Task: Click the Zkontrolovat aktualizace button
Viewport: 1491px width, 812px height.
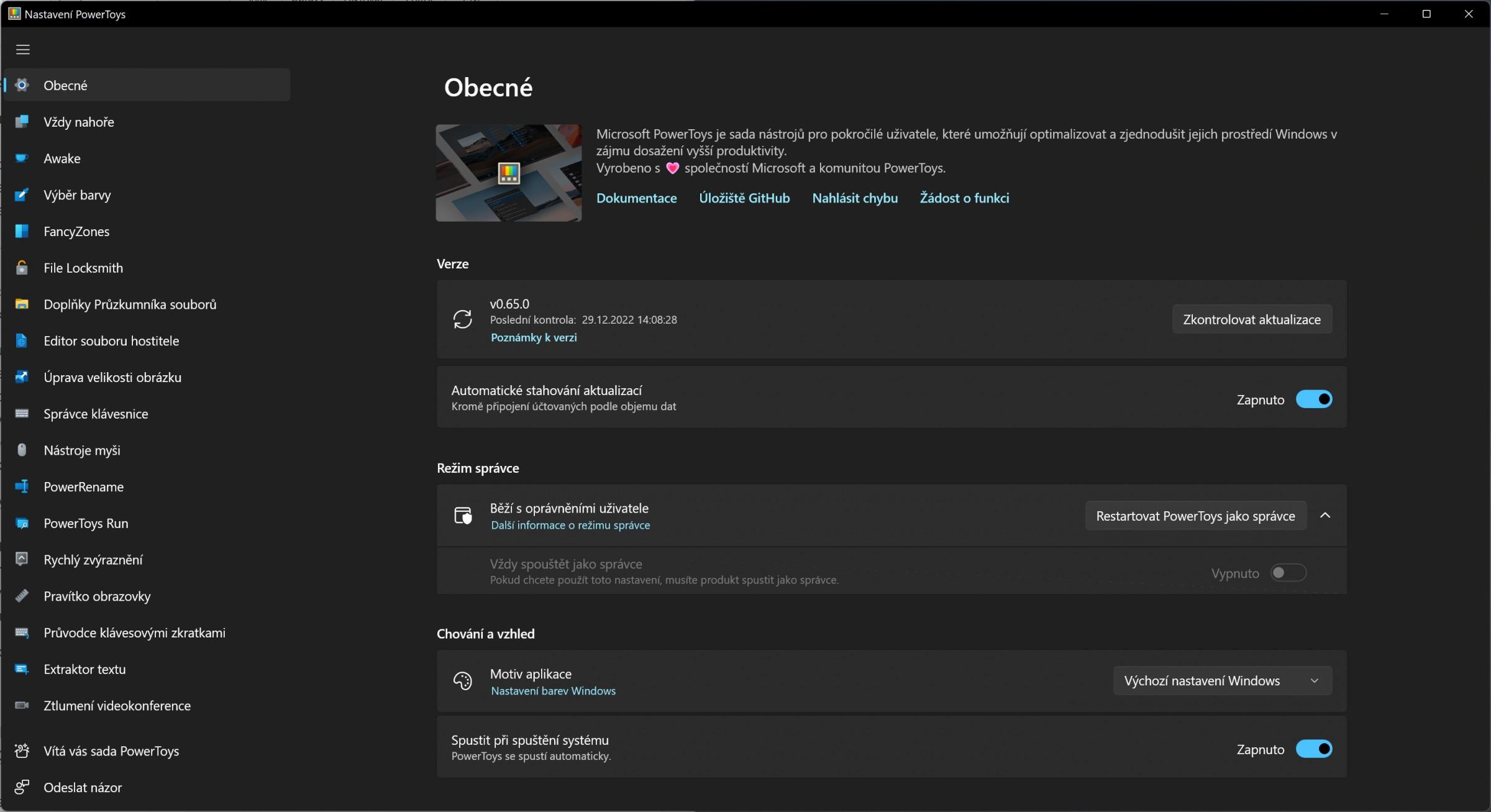Action: 1252,319
